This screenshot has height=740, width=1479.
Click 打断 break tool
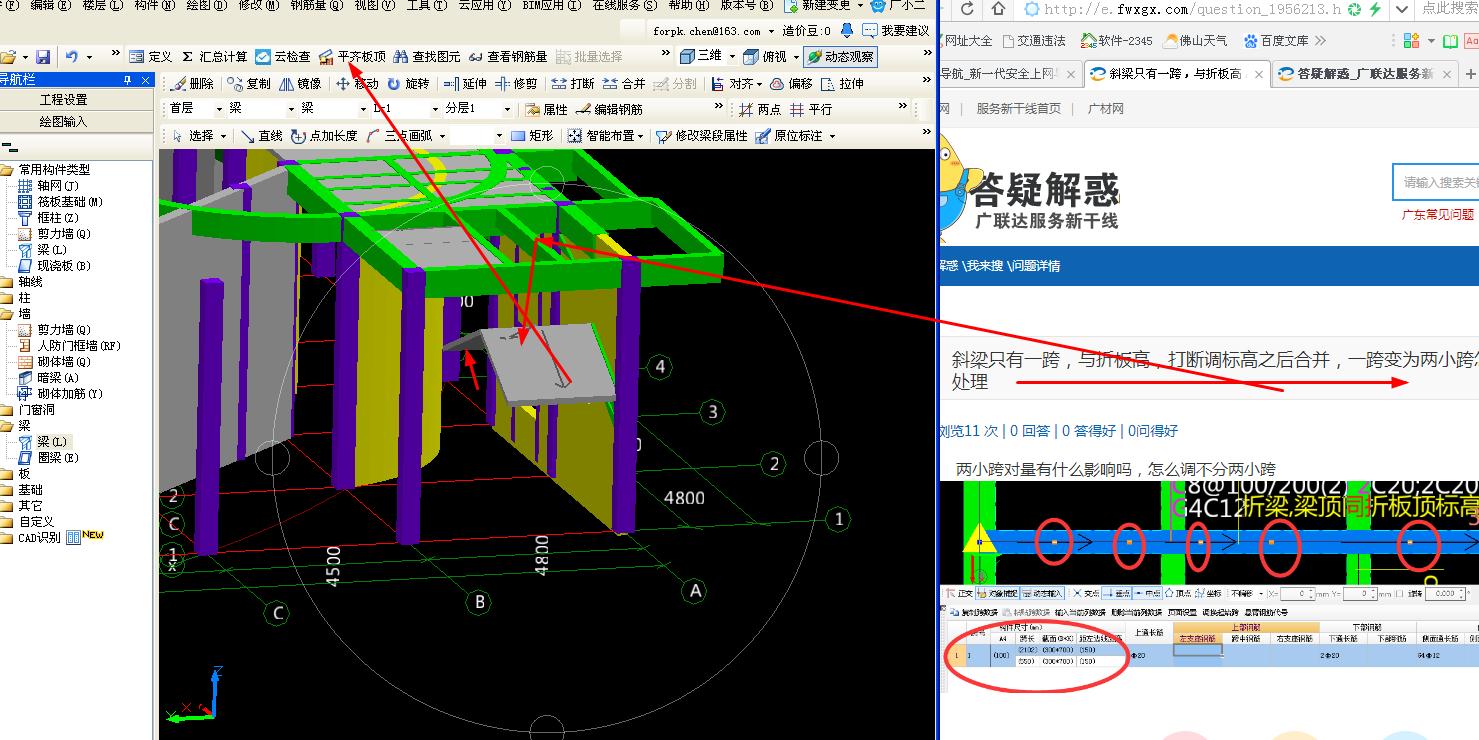pos(572,84)
